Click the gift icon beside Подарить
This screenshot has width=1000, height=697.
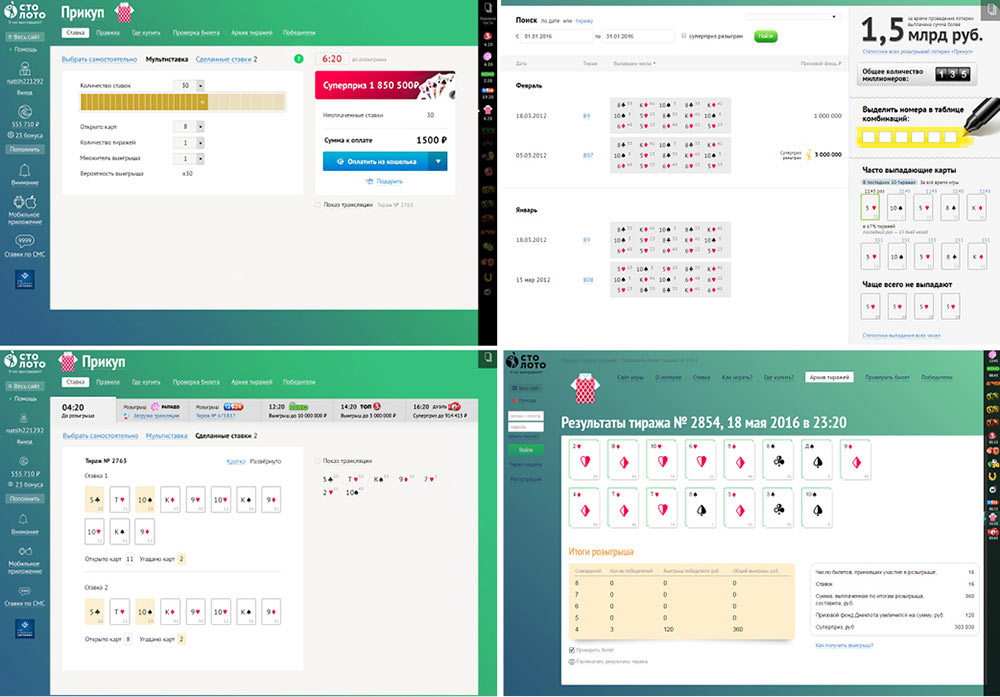tap(369, 181)
